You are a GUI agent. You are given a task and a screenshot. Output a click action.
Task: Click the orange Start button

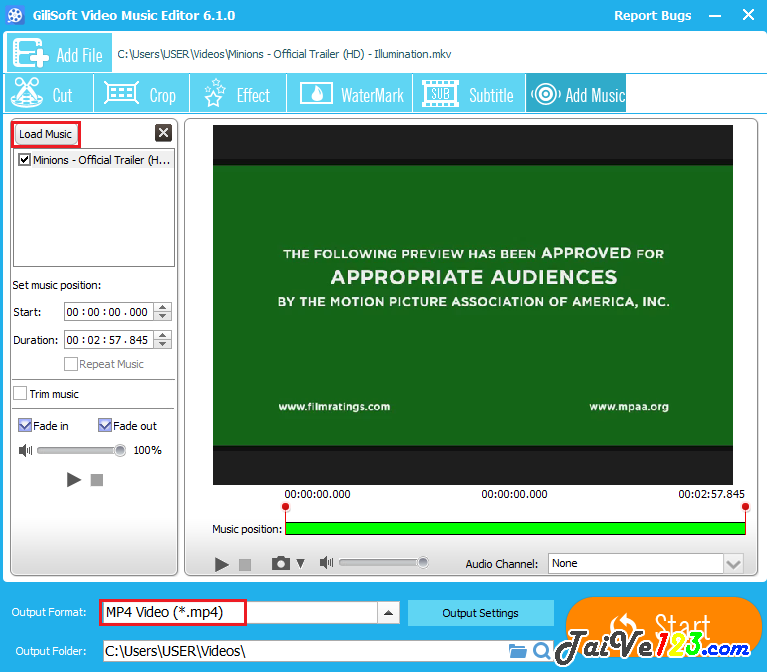tap(664, 628)
